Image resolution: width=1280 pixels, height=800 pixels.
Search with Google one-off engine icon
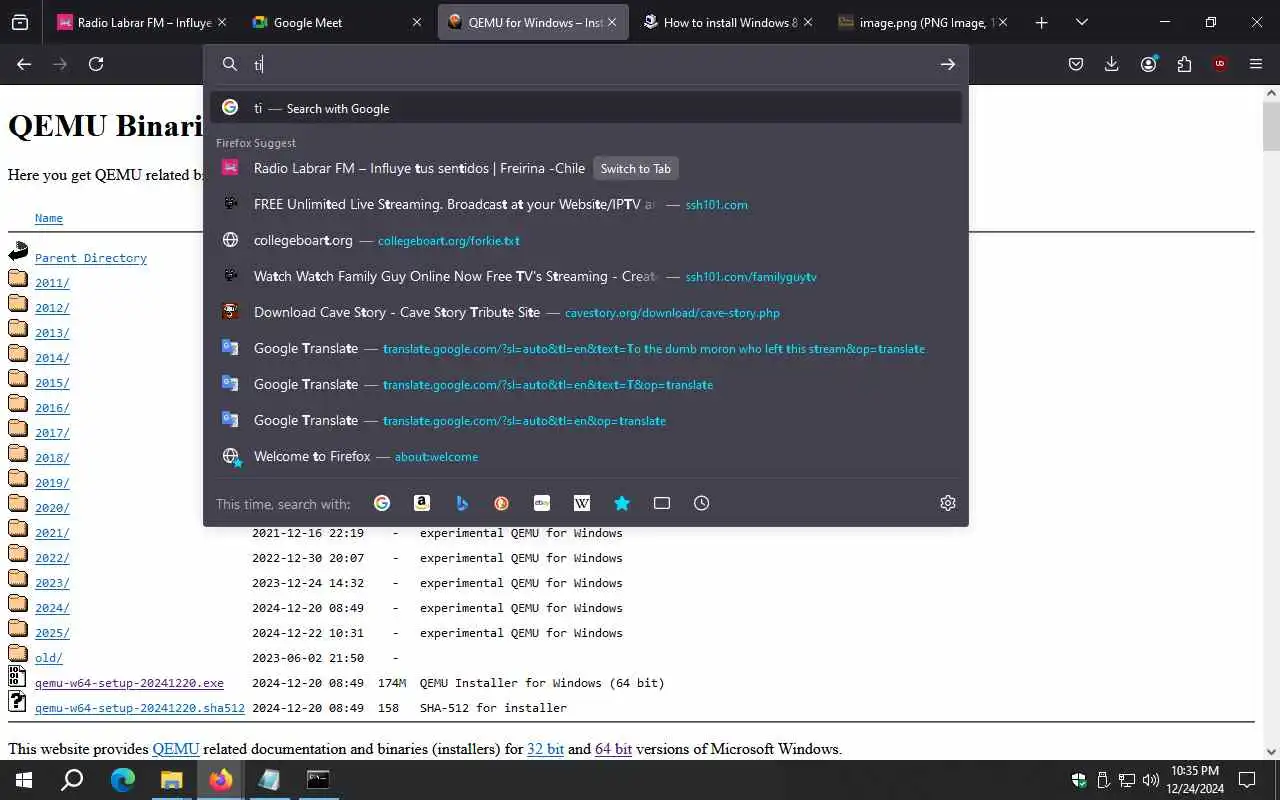click(382, 503)
